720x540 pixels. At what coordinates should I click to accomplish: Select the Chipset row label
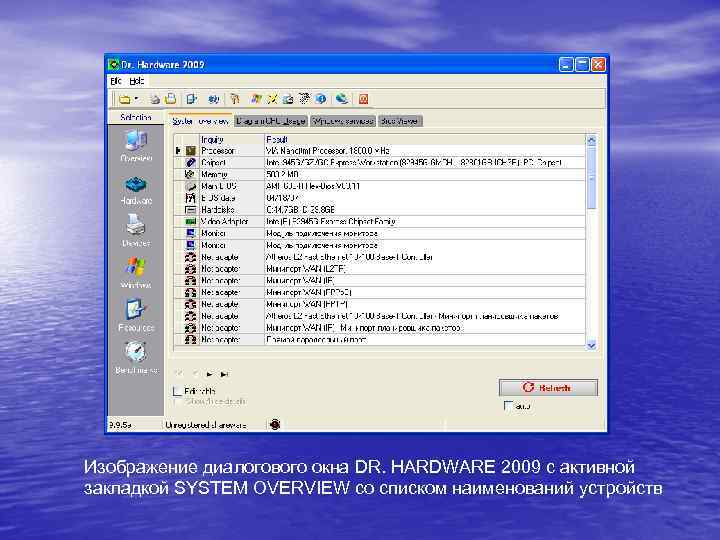213,163
